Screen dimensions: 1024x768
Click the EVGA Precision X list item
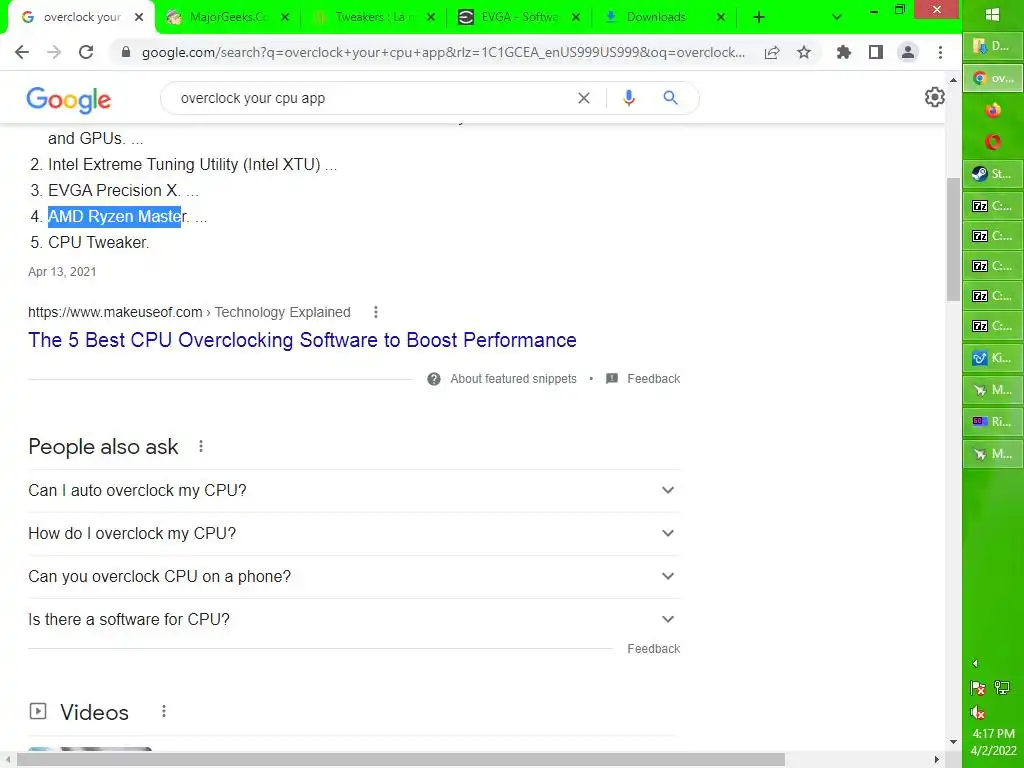click(x=114, y=191)
